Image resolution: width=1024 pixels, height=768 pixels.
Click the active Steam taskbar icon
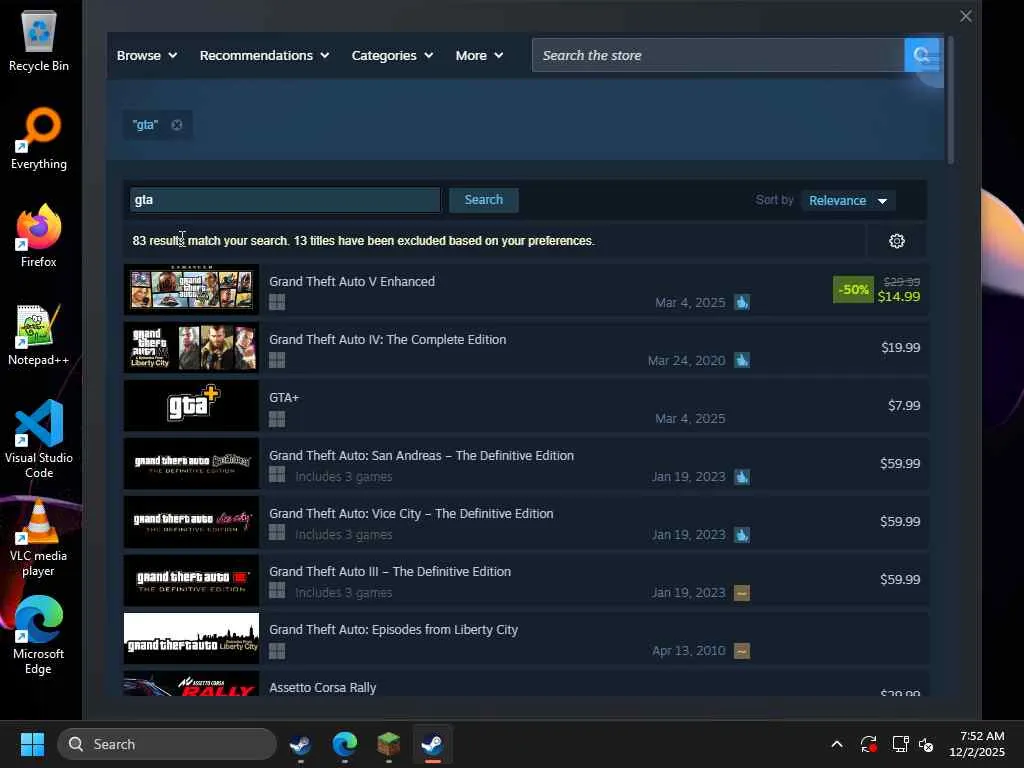(432, 744)
